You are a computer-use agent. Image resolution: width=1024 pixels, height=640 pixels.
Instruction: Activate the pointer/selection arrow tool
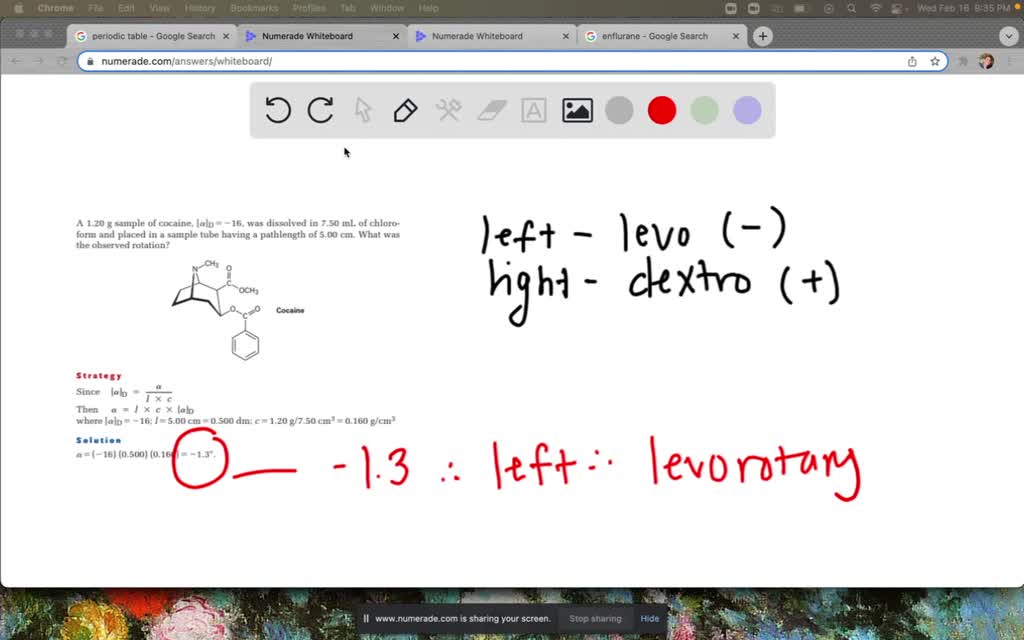click(362, 110)
